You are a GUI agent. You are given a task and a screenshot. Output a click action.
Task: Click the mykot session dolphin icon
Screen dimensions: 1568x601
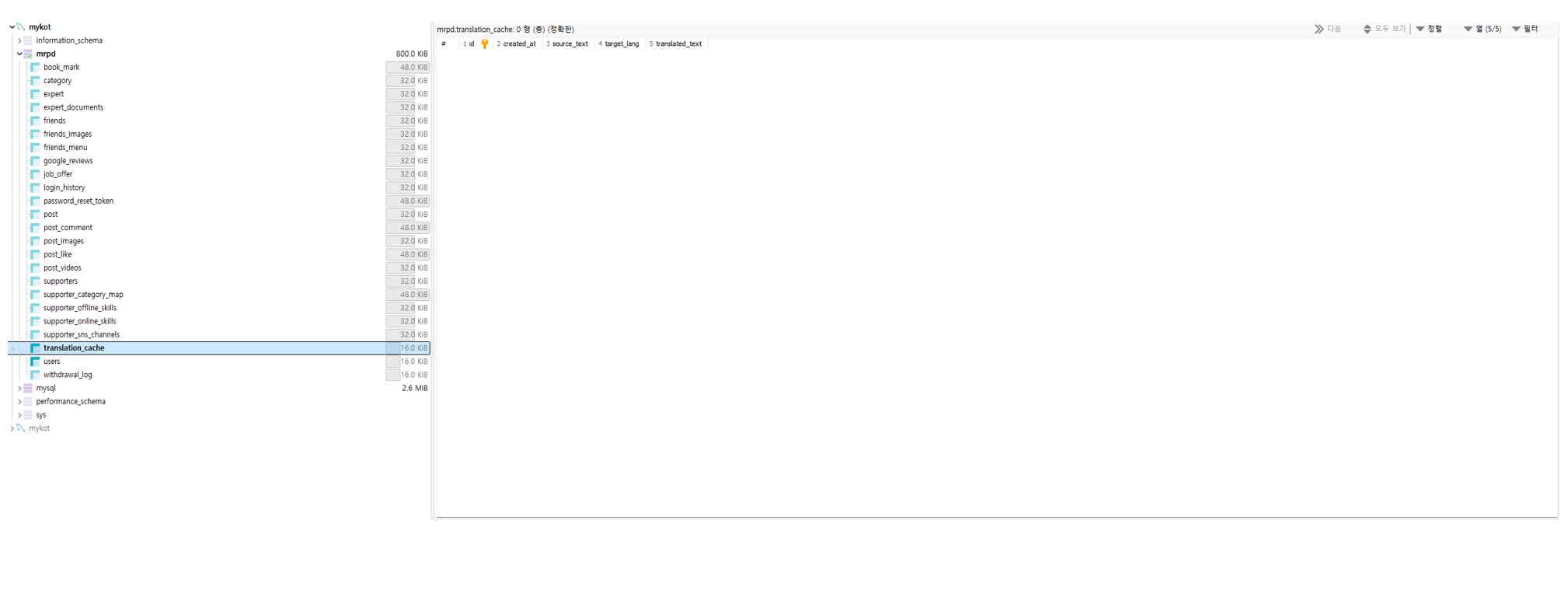(21, 27)
